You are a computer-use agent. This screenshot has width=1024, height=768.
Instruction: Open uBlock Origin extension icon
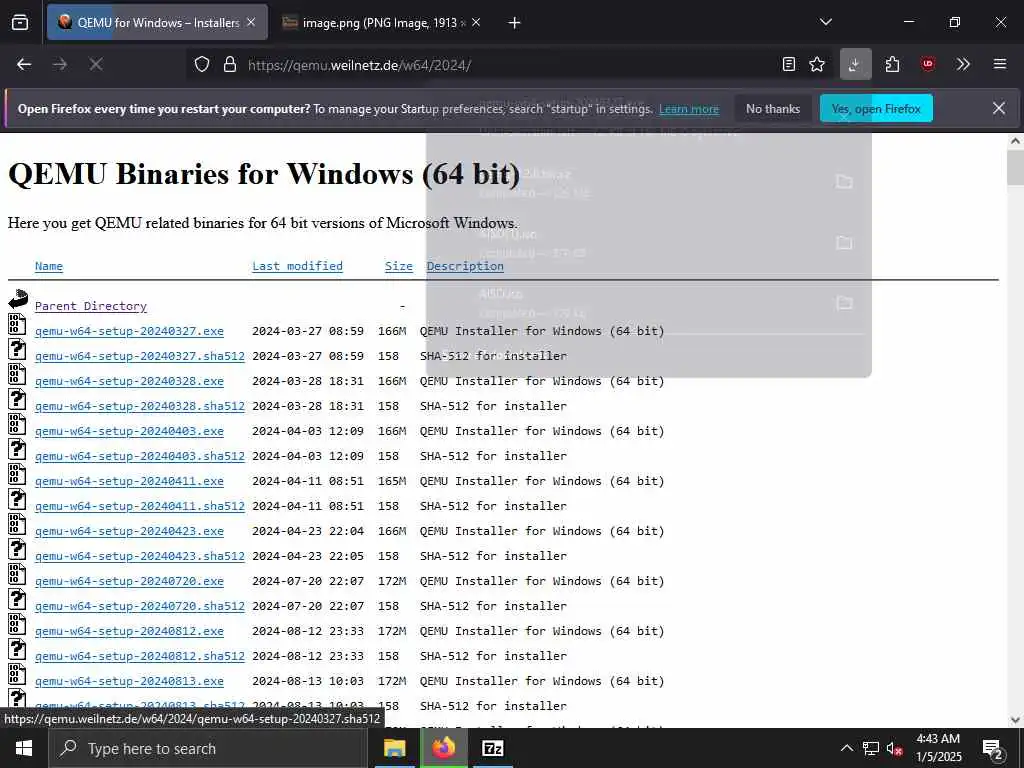[x=928, y=64]
